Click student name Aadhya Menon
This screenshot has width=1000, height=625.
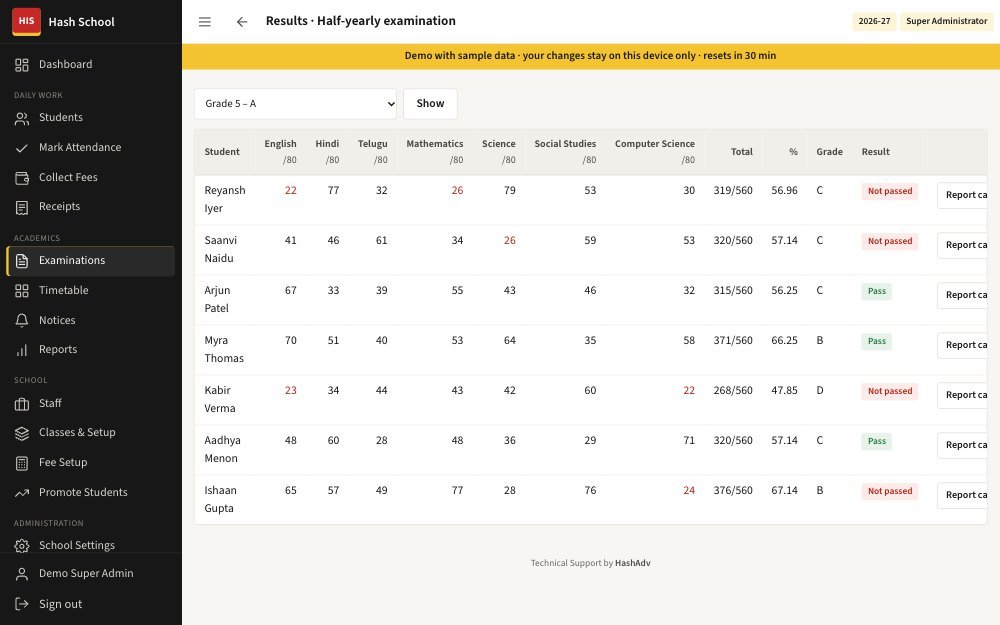point(222,450)
